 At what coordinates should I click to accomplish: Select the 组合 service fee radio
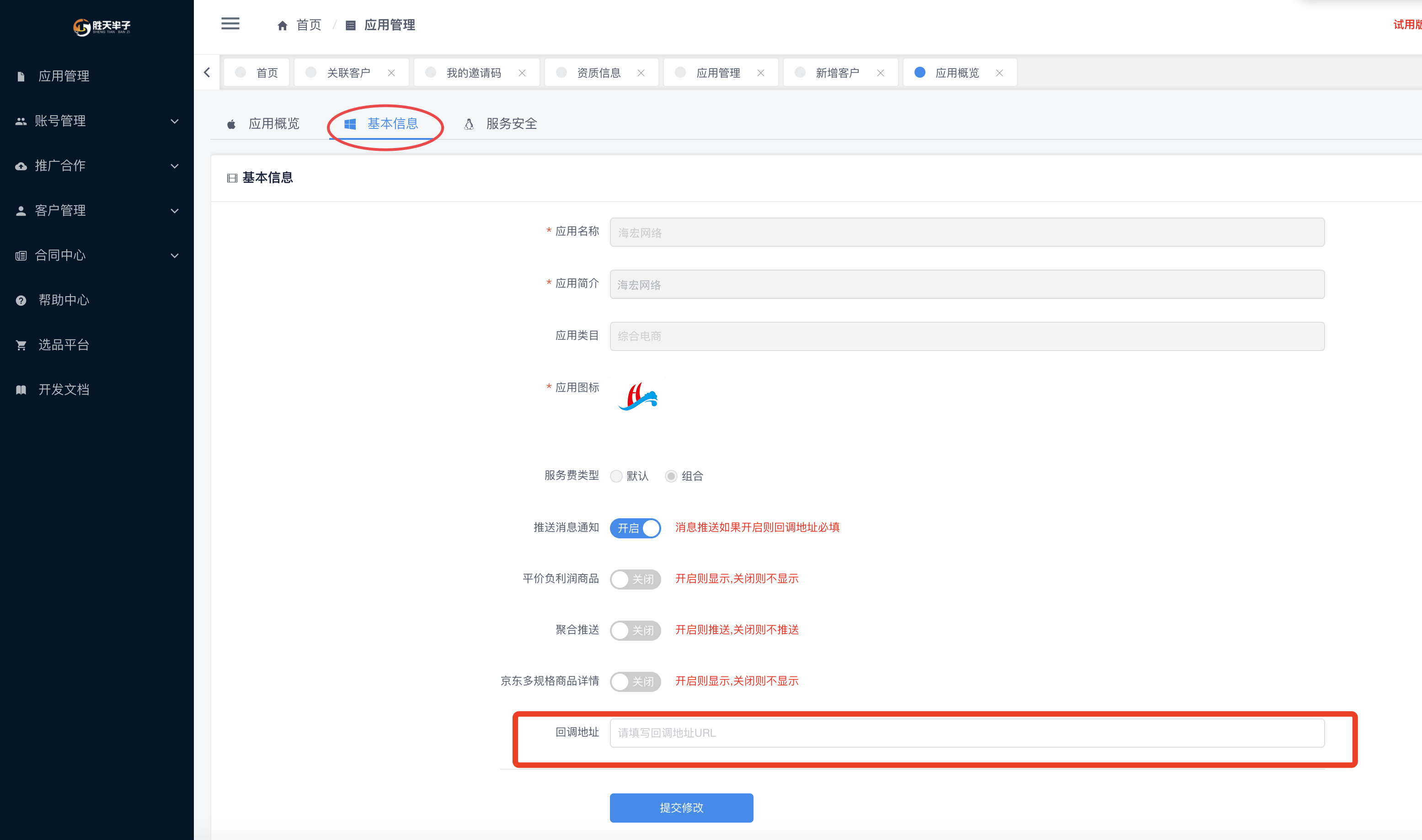(x=671, y=476)
